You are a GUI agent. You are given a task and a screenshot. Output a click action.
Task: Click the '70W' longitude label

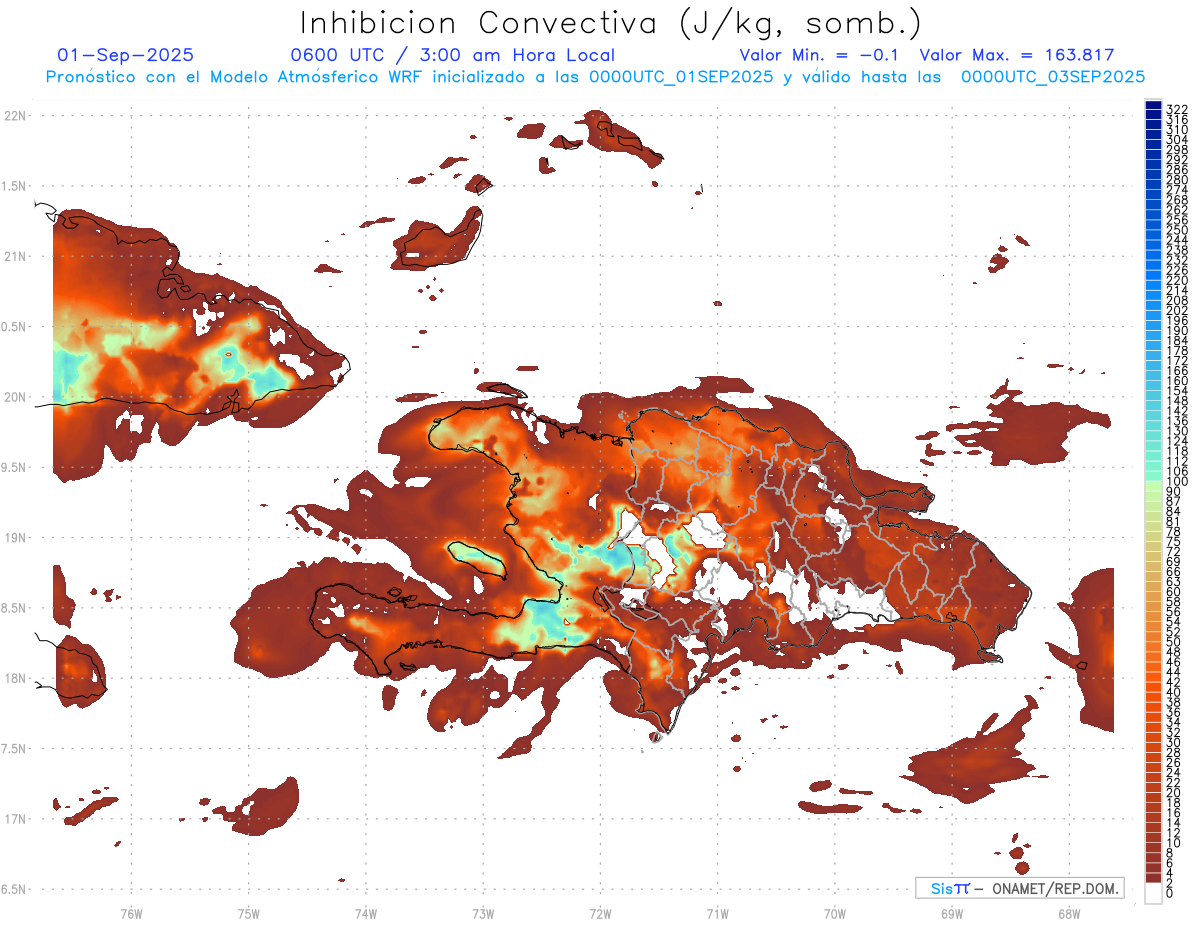tap(834, 913)
